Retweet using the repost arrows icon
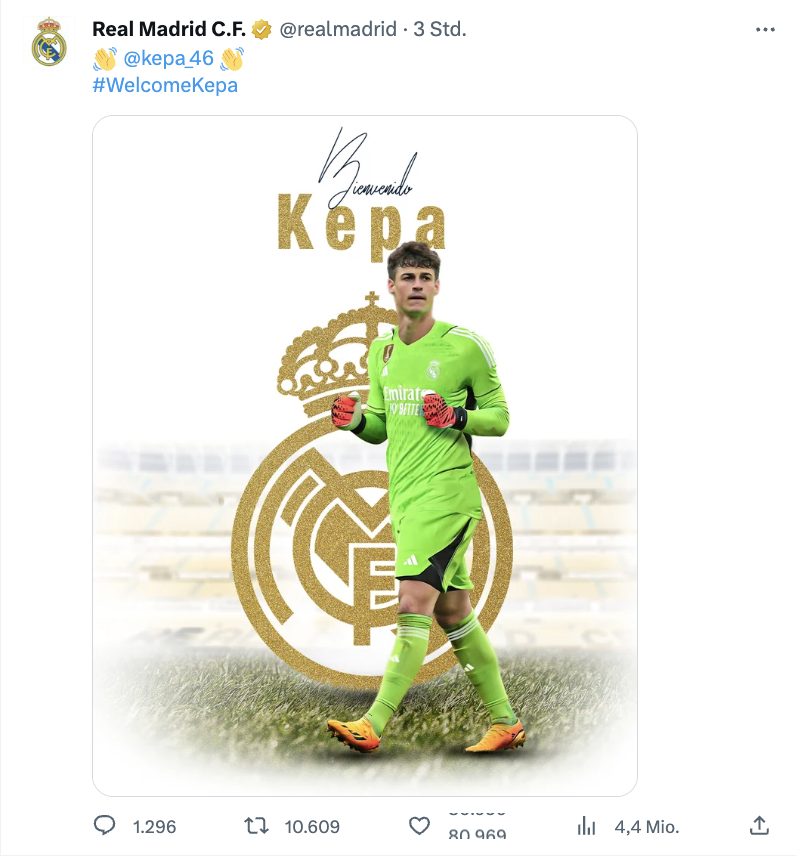This screenshot has height=856, width=796. pyautogui.click(x=257, y=826)
